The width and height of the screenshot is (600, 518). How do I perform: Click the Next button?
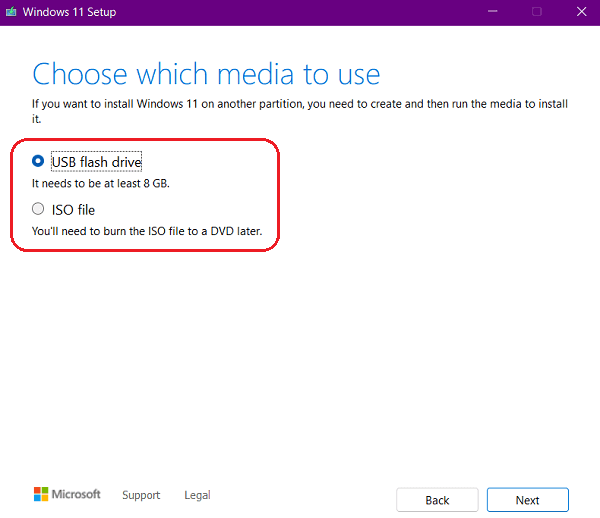[x=528, y=500]
